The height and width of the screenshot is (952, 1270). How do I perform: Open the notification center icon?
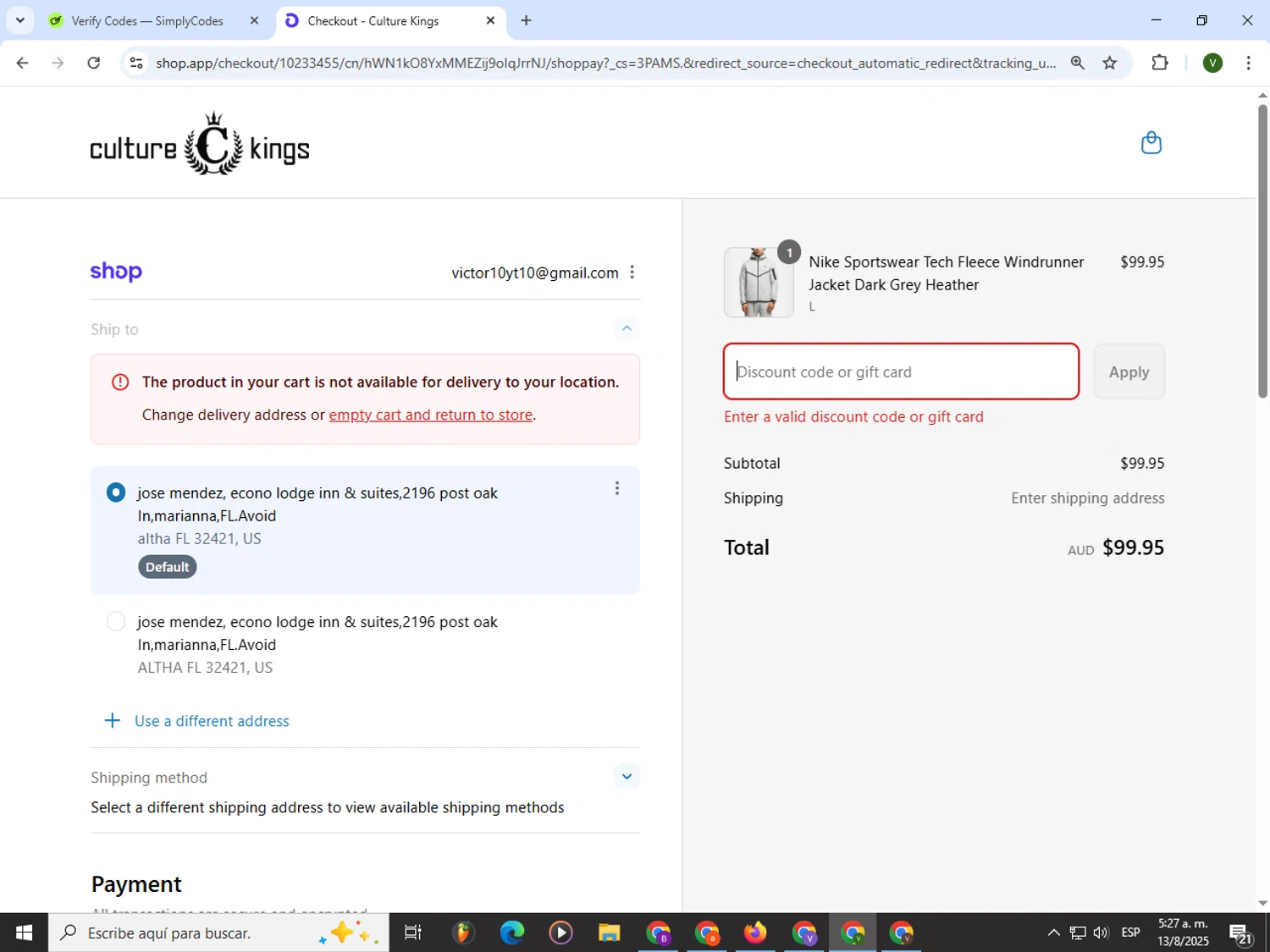[1241, 933]
